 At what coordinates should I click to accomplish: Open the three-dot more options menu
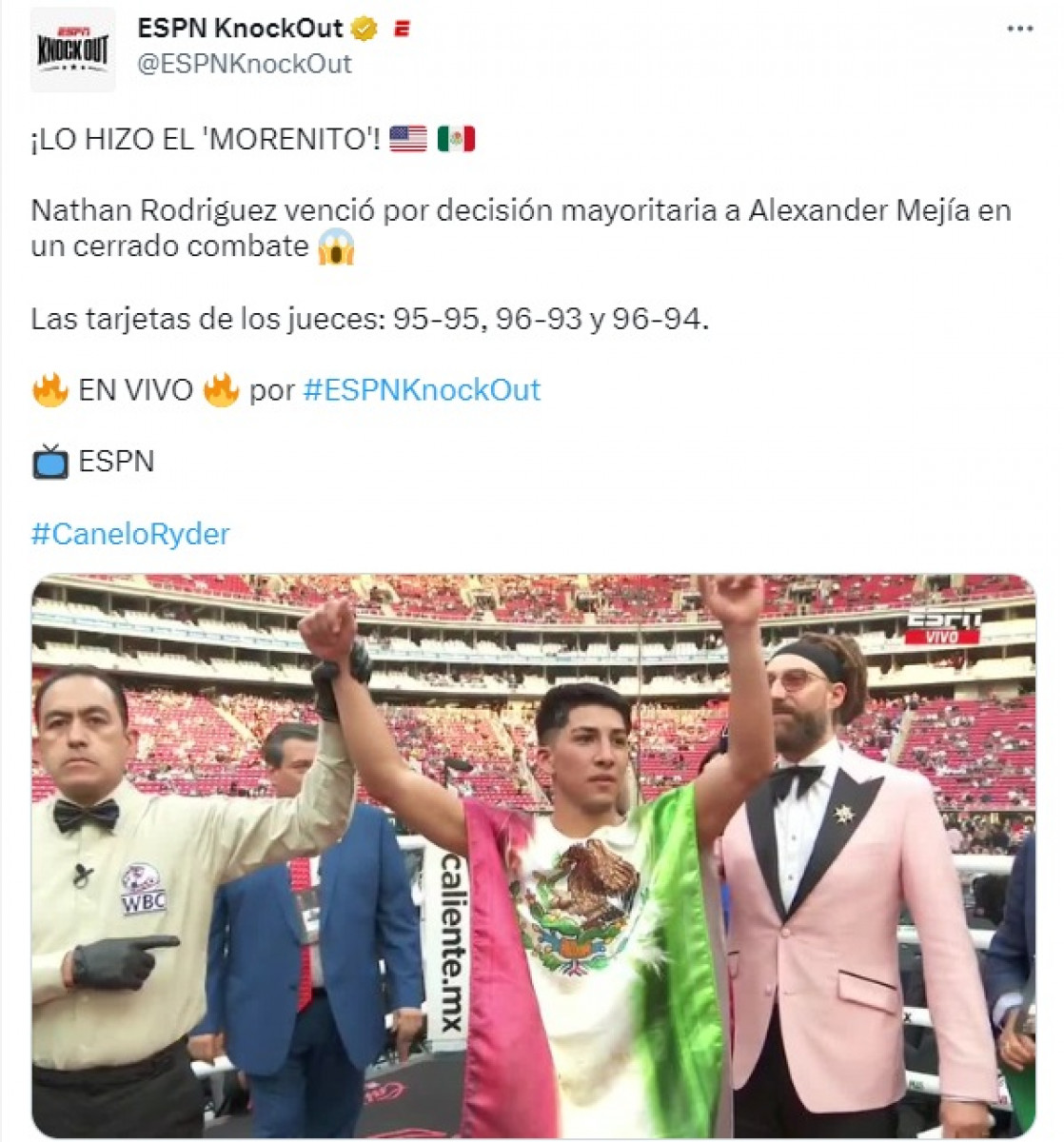(1019, 30)
